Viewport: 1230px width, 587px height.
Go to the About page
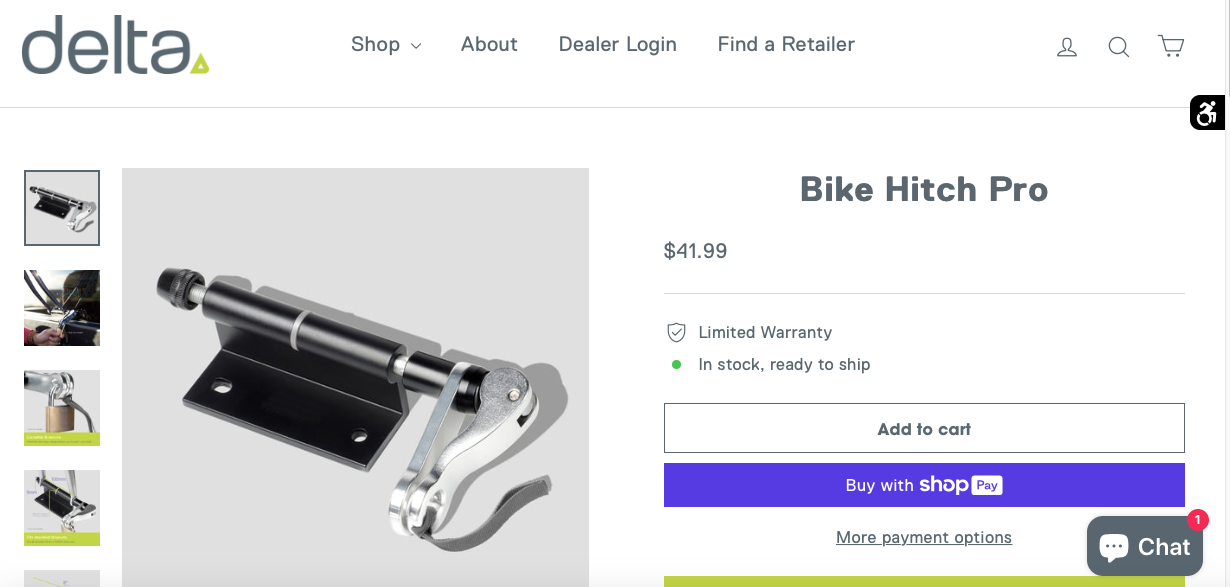click(x=489, y=45)
